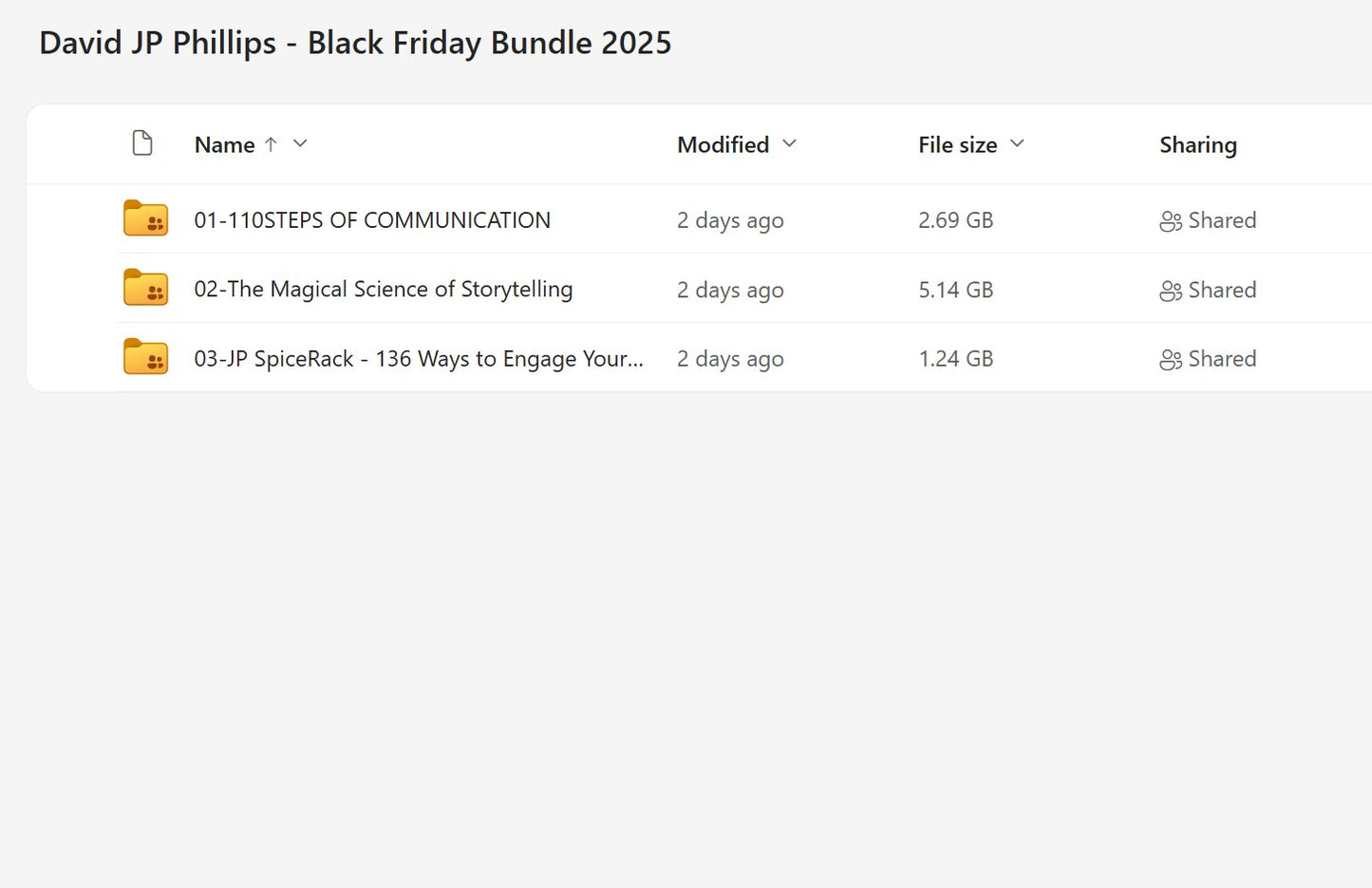Screen dimensions: 1372x888
Task: Click the file type icon in the column header
Action: point(142,142)
